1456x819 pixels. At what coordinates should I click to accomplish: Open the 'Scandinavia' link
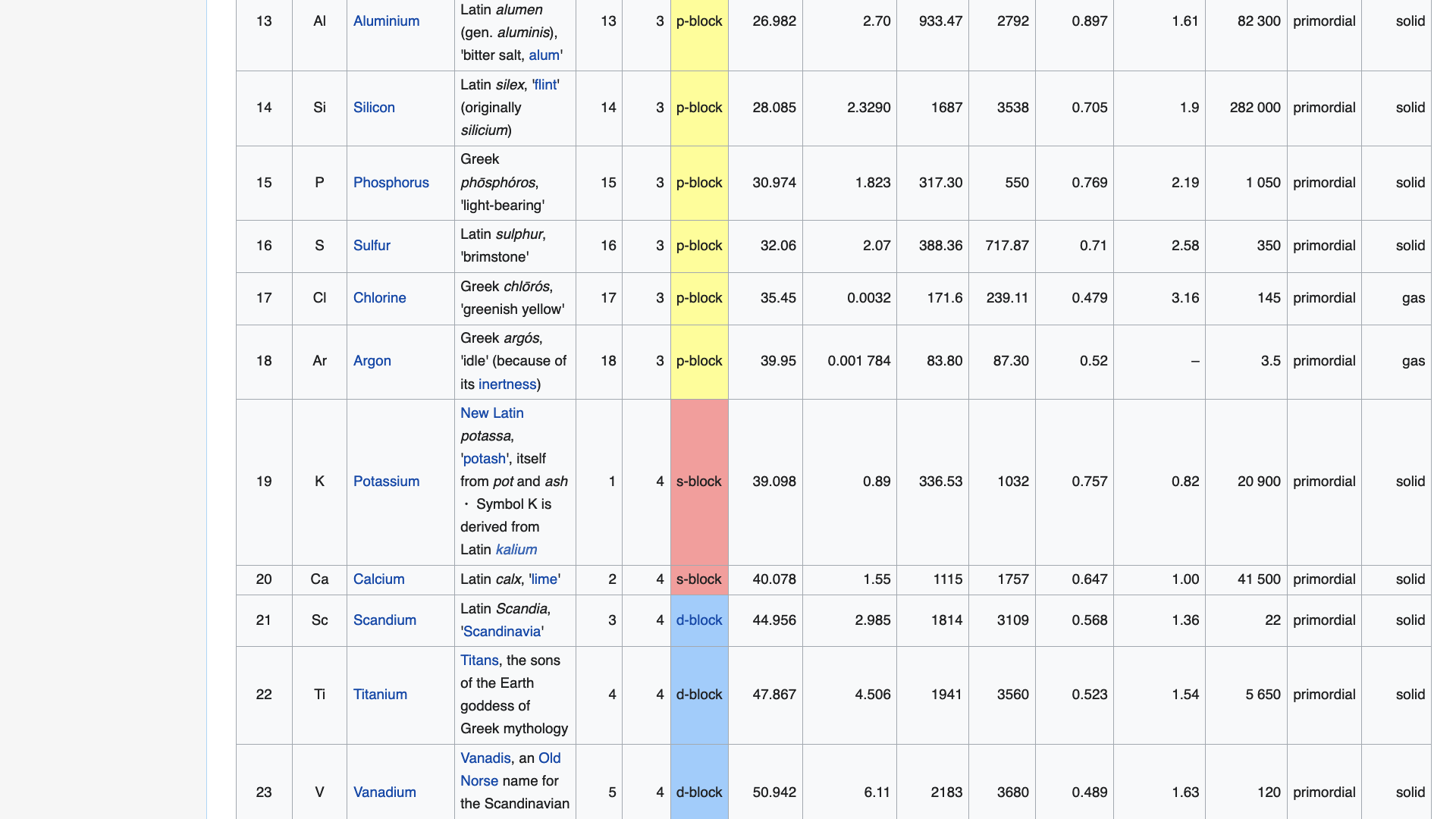pyautogui.click(x=502, y=632)
